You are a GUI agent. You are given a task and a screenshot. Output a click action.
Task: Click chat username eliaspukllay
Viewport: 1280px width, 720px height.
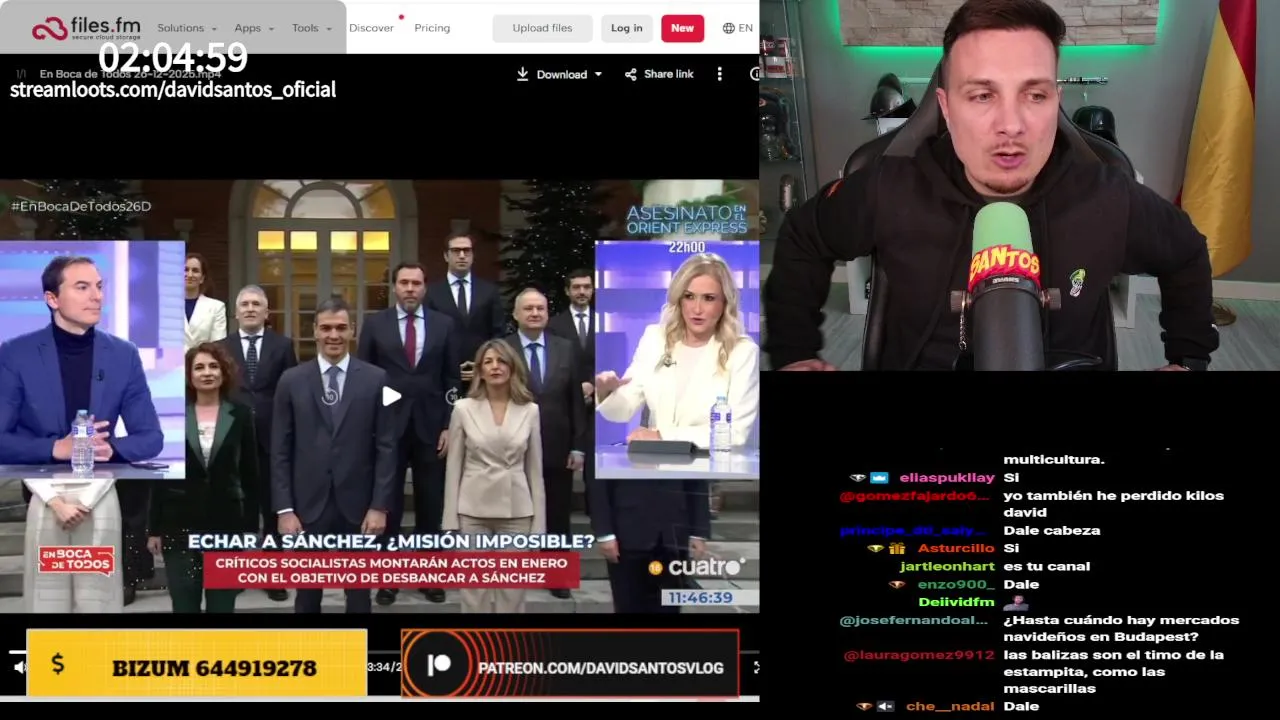[947, 478]
